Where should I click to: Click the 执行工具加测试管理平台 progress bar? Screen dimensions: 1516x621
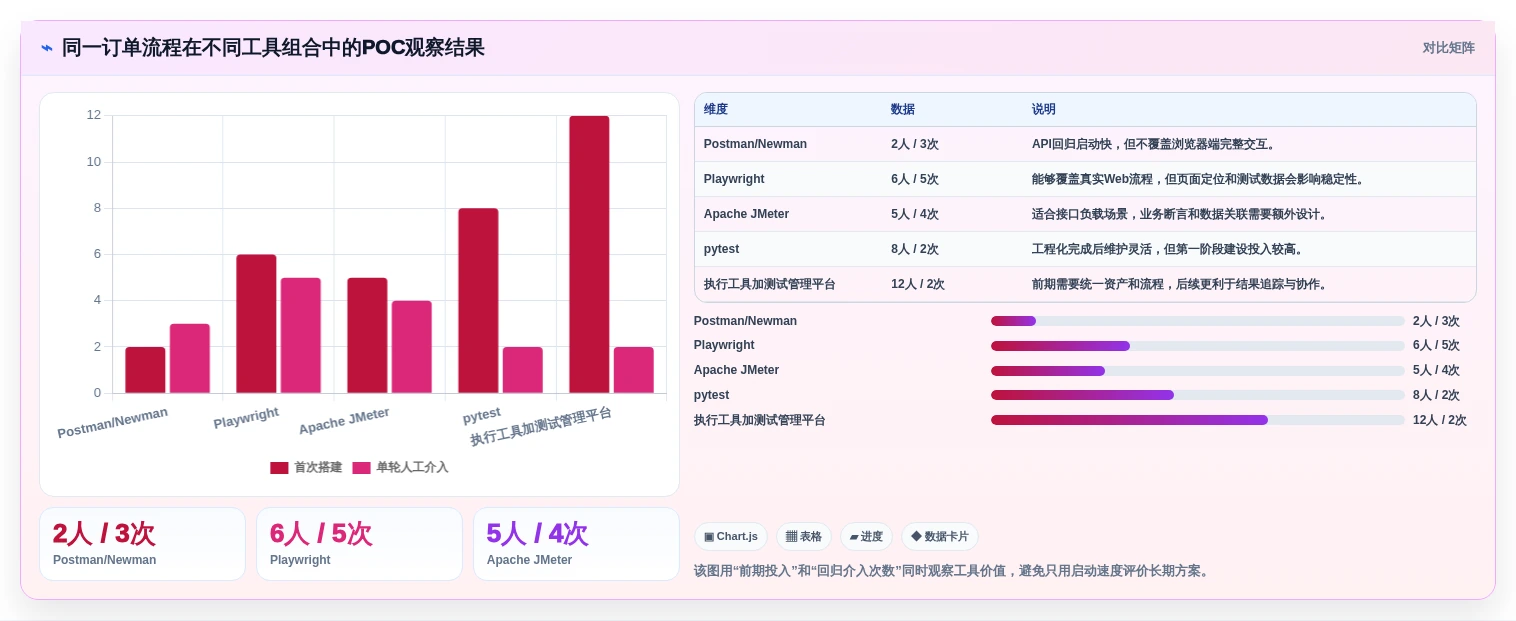click(1197, 420)
